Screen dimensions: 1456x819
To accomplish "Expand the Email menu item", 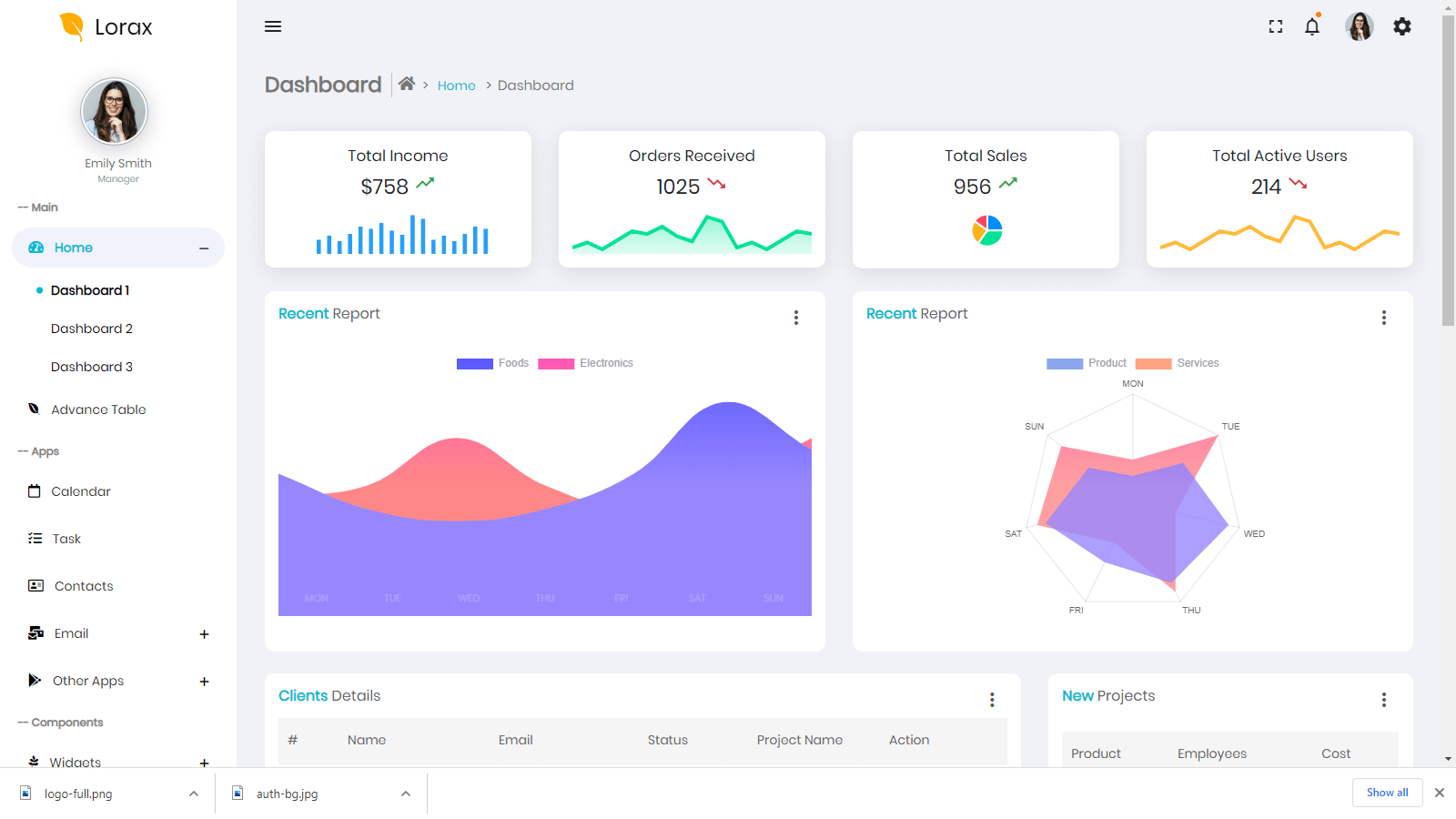I will (x=204, y=633).
